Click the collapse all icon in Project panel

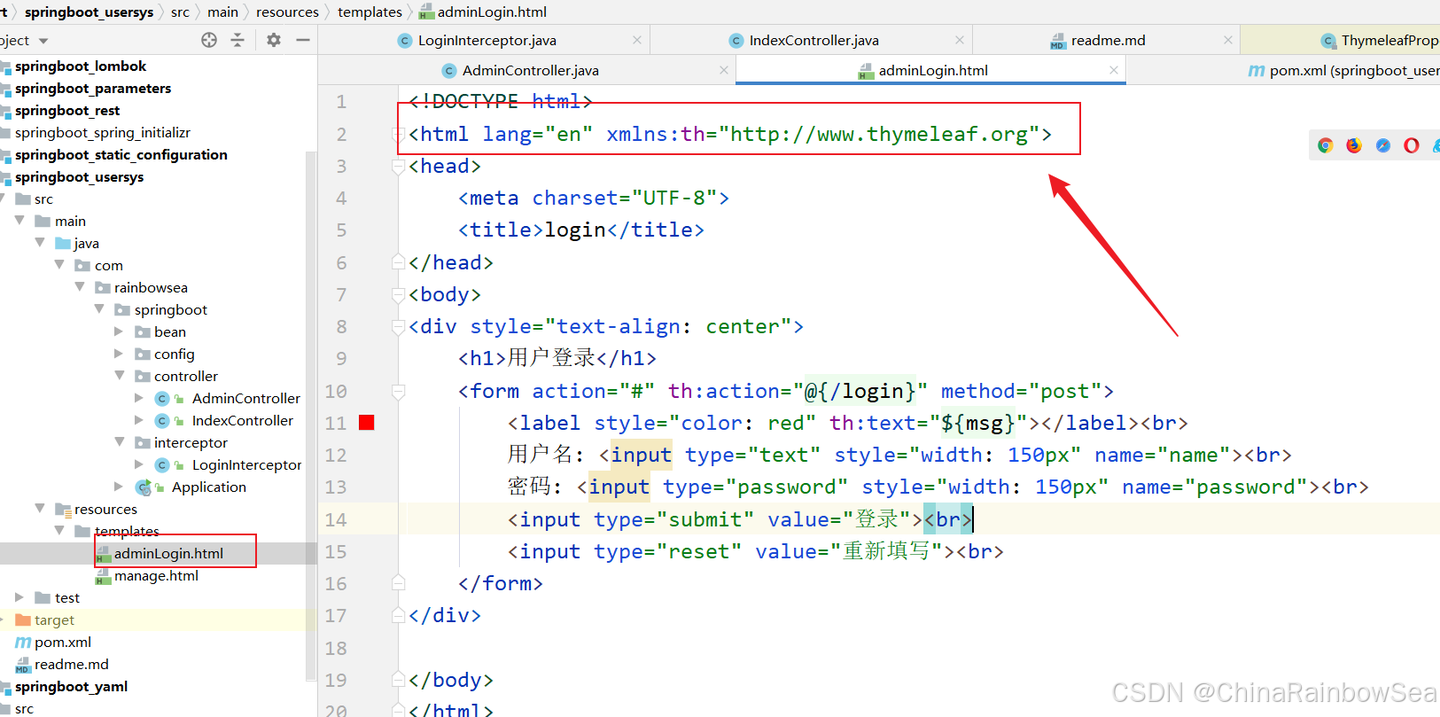[x=237, y=40]
